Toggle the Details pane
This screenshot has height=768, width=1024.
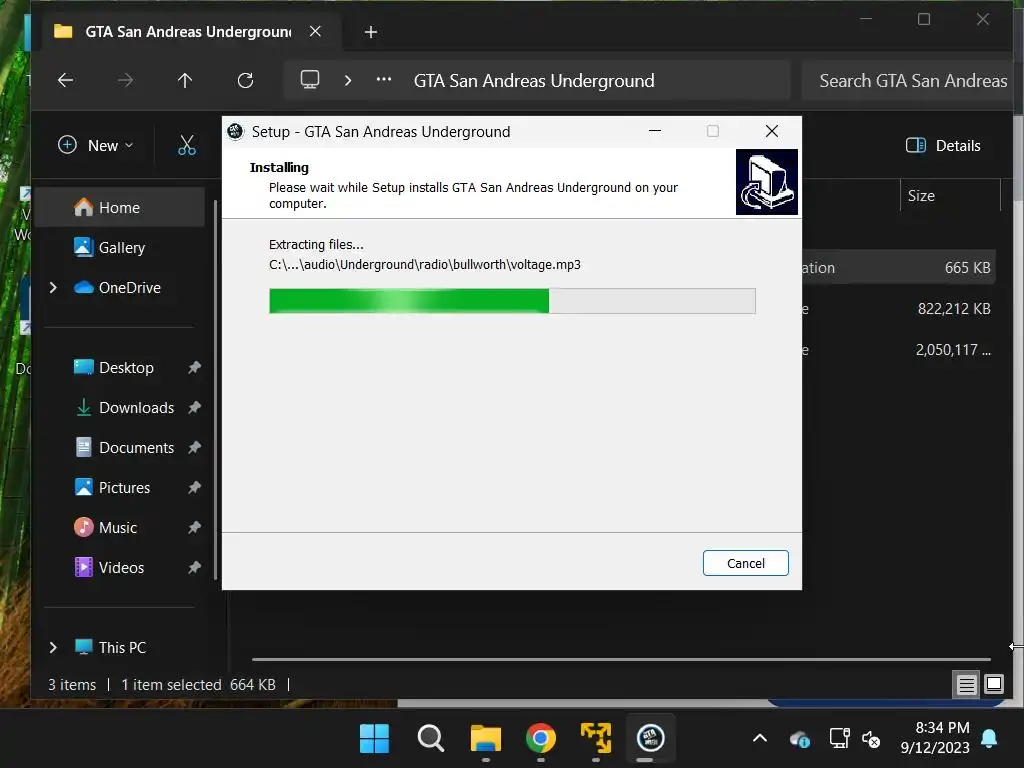pyautogui.click(x=942, y=145)
